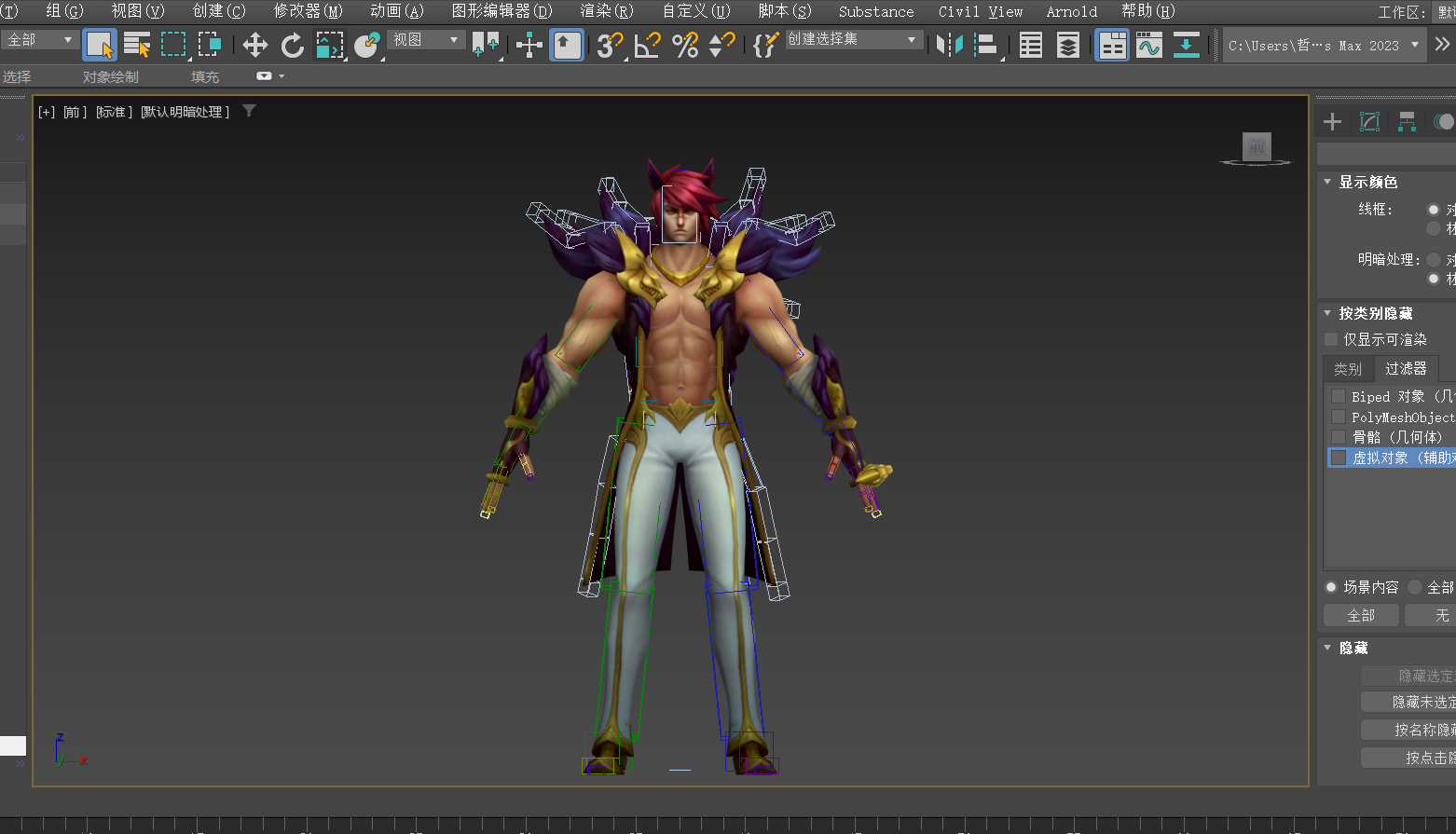1456x834 pixels.
Task: Toggle the Layer Explorer icon
Action: [x=1068, y=45]
